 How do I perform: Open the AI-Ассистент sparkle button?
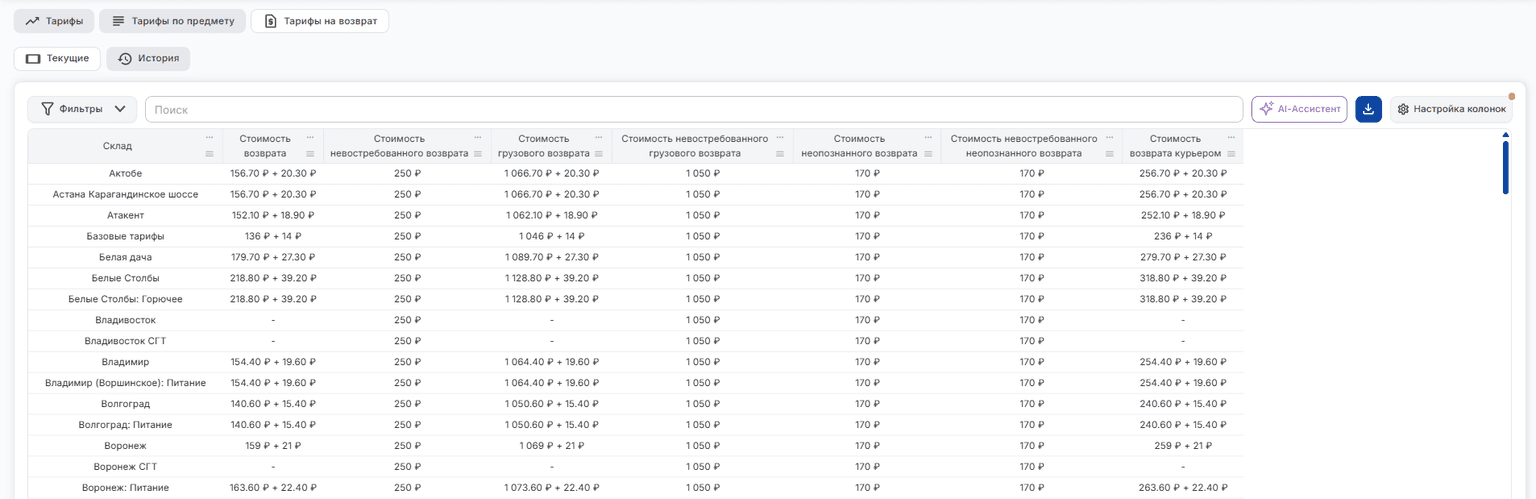[1299, 109]
